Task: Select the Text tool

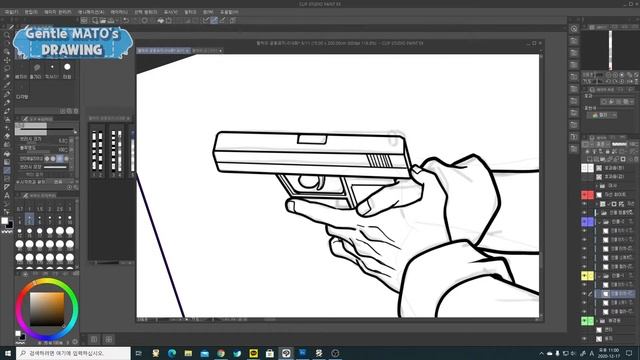Action: click(x=7, y=196)
